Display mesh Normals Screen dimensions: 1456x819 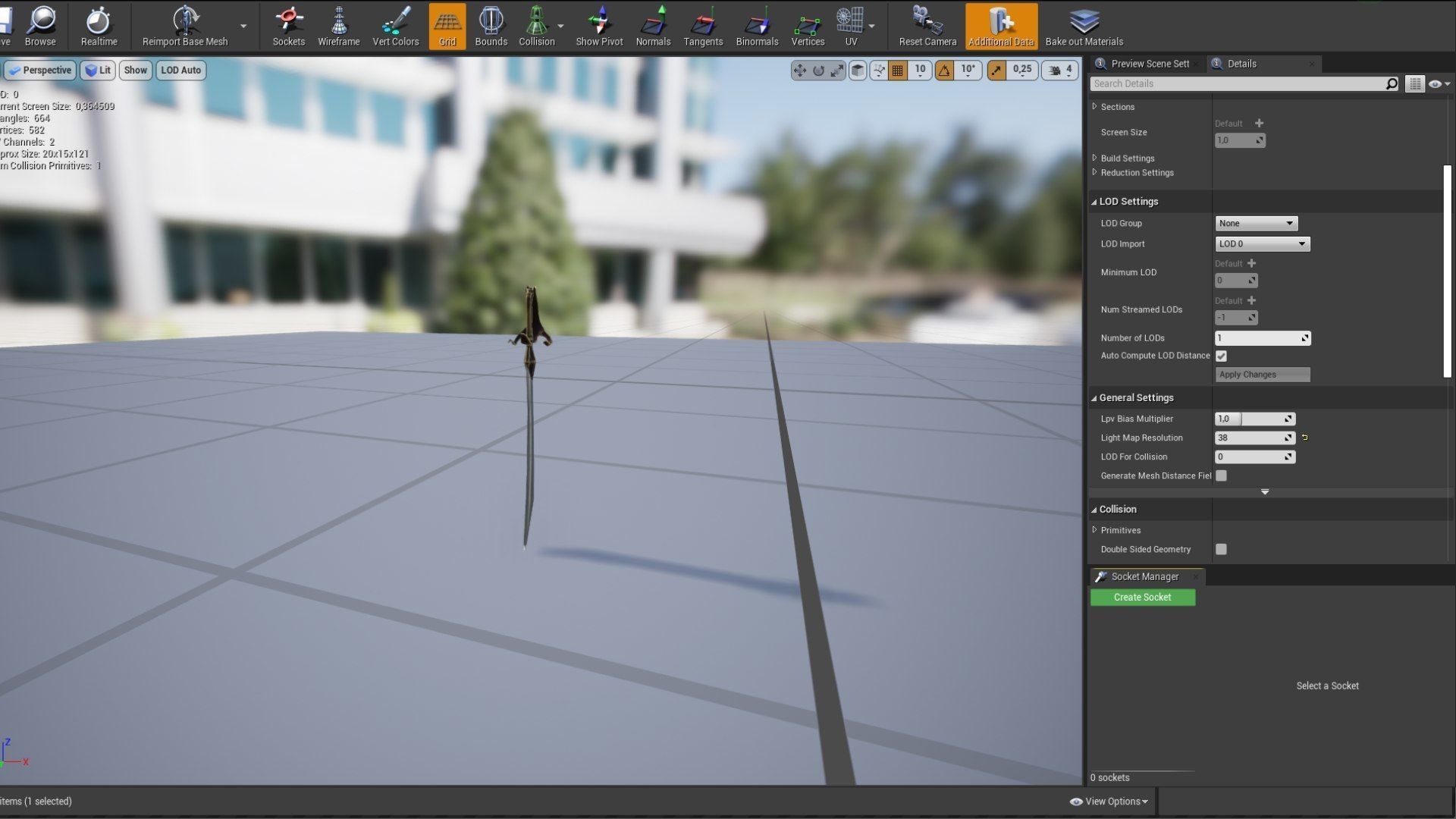pos(653,26)
